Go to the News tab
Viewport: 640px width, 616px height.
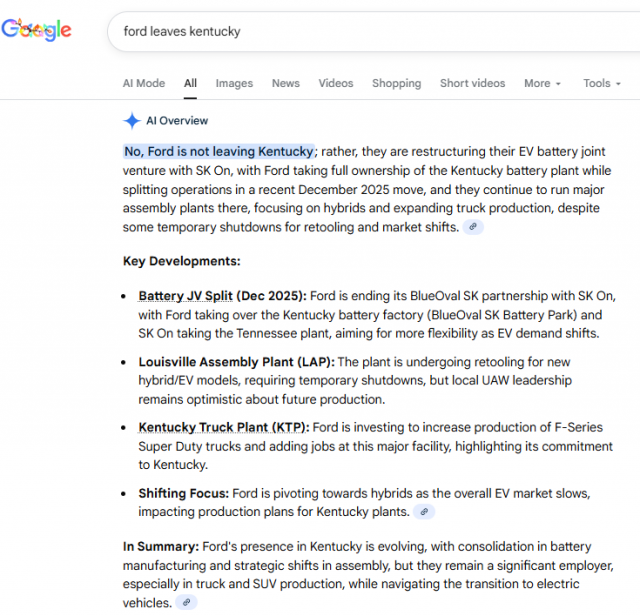tap(286, 84)
